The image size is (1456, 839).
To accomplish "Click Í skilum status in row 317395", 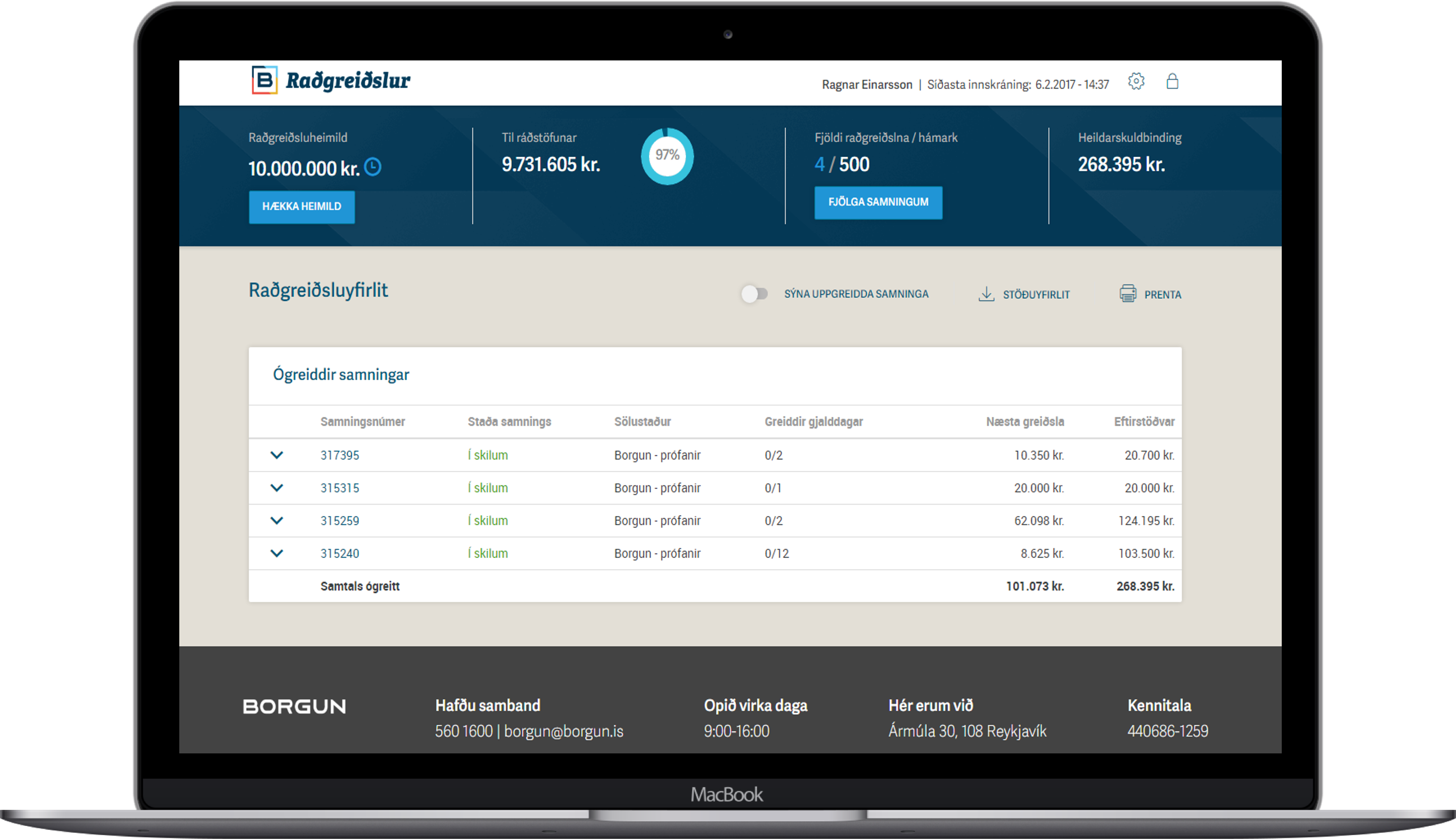I will (488, 455).
